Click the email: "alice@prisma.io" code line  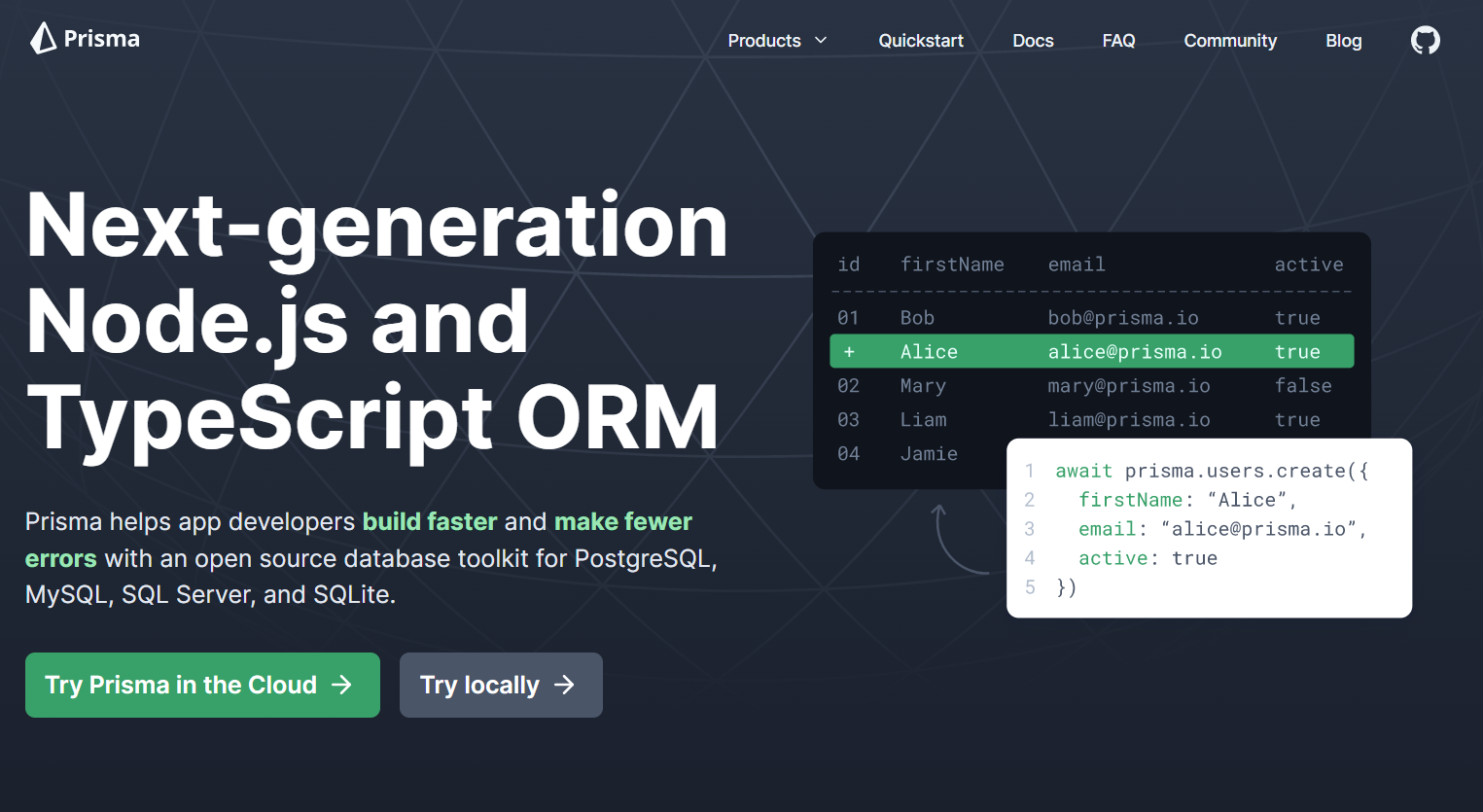pyautogui.click(x=1222, y=529)
